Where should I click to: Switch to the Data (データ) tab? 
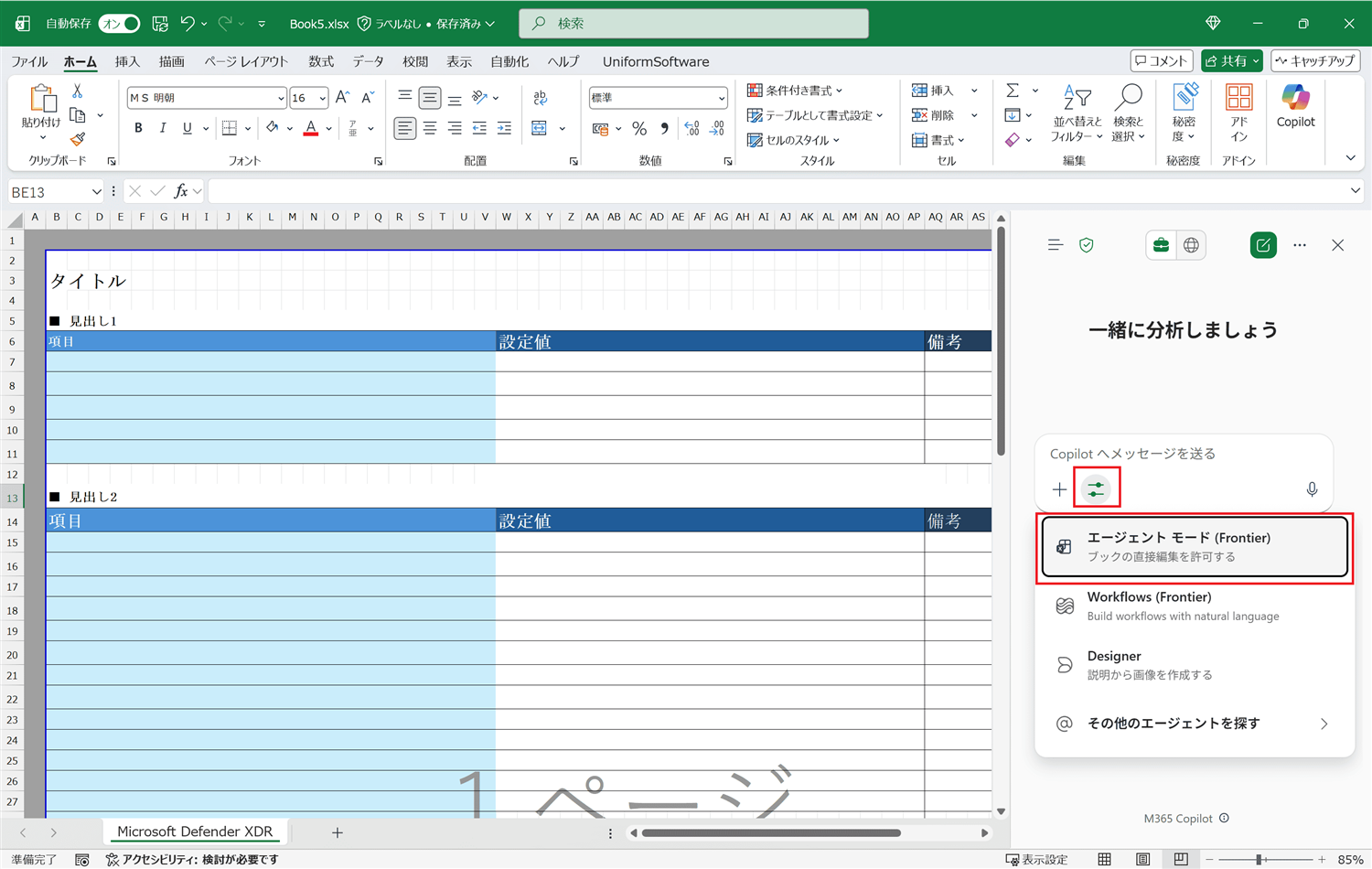[368, 61]
